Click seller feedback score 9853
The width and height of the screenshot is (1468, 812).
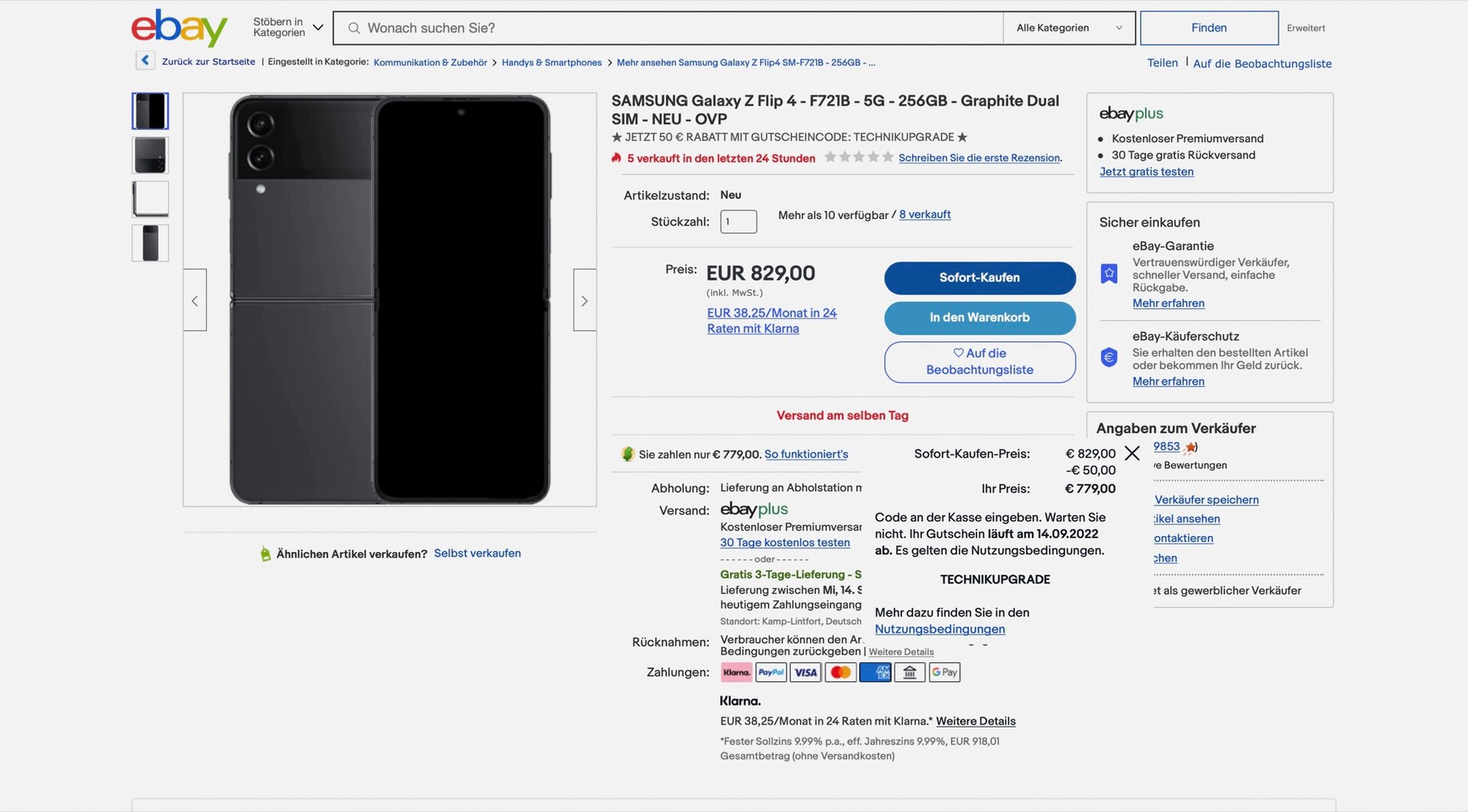click(x=1167, y=447)
